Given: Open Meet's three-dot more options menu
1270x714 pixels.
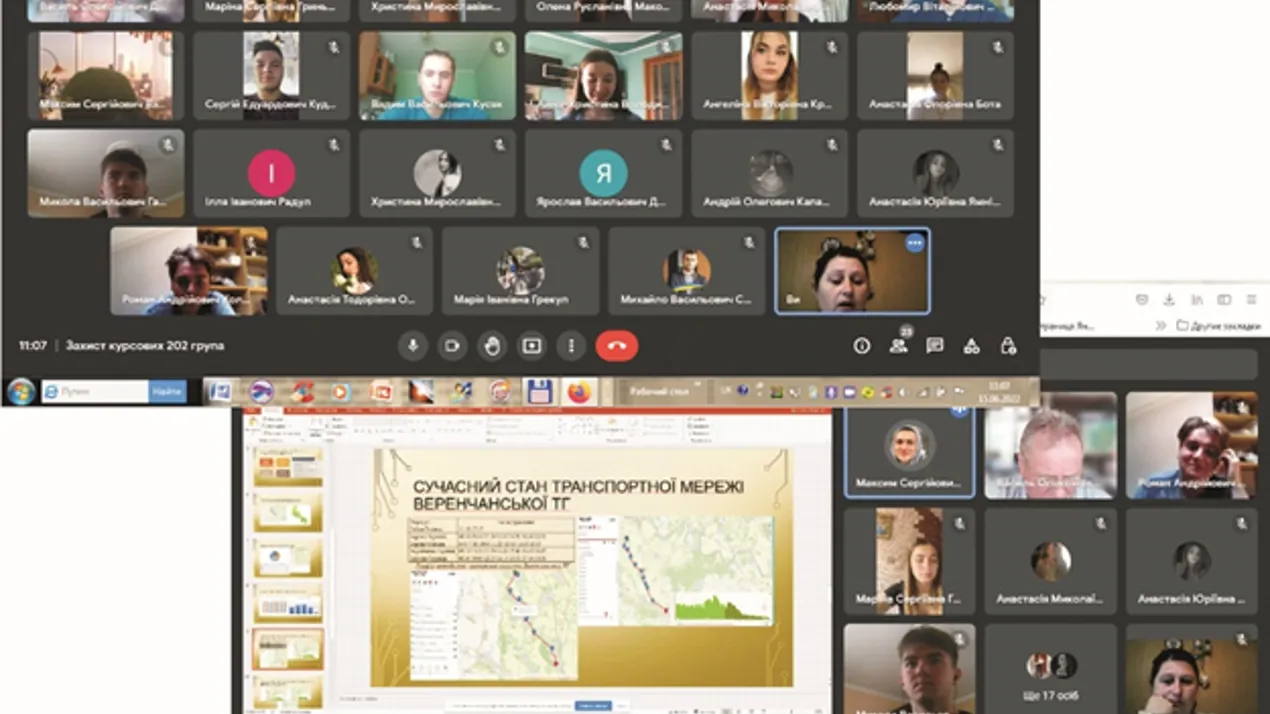Looking at the screenshot, I should pos(571,346).
